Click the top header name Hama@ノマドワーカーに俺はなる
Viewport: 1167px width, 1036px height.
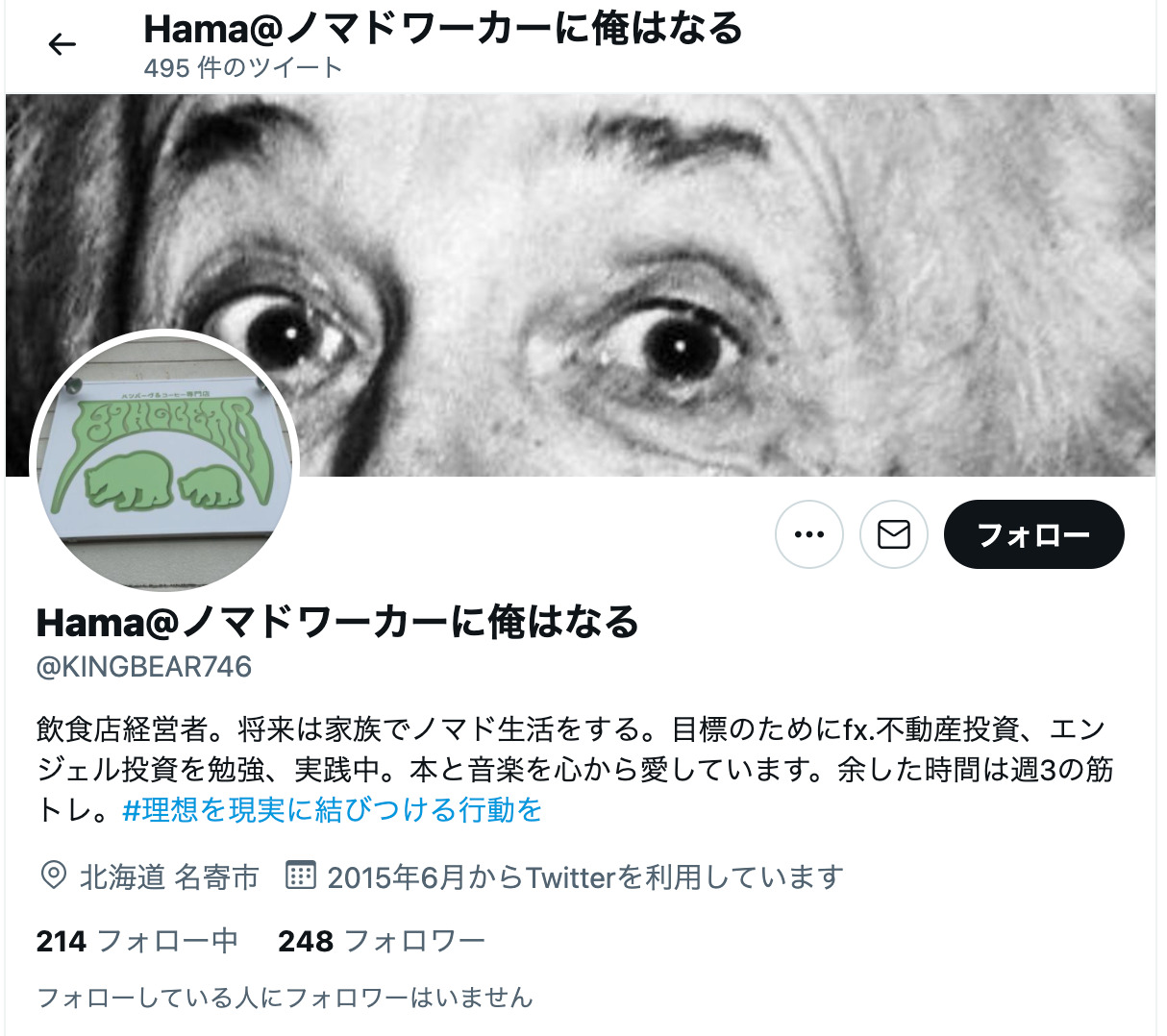click(x=443, y=29)
